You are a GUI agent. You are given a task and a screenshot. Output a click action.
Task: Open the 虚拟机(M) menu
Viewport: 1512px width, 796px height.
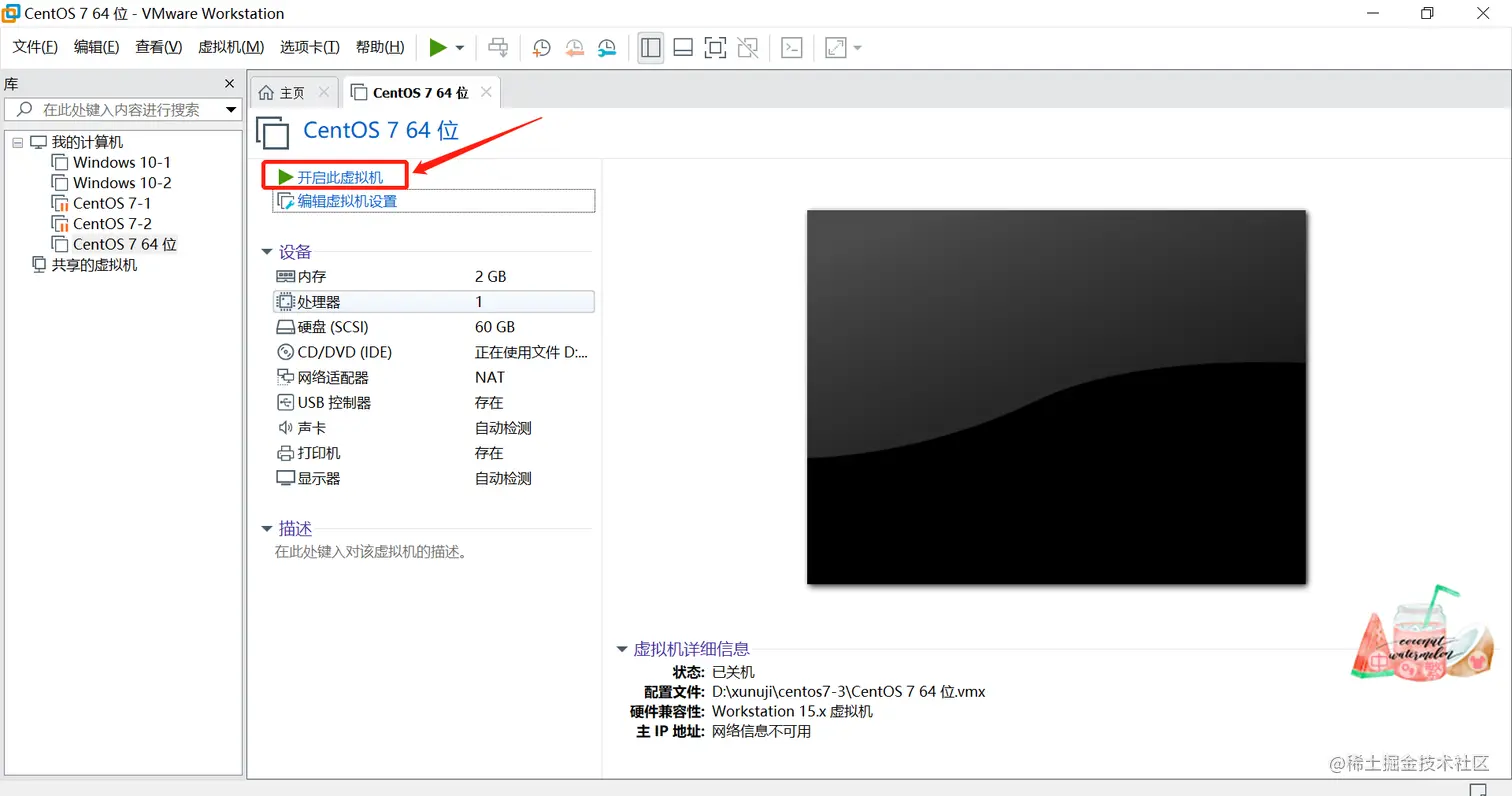click(x=231, y=47)
